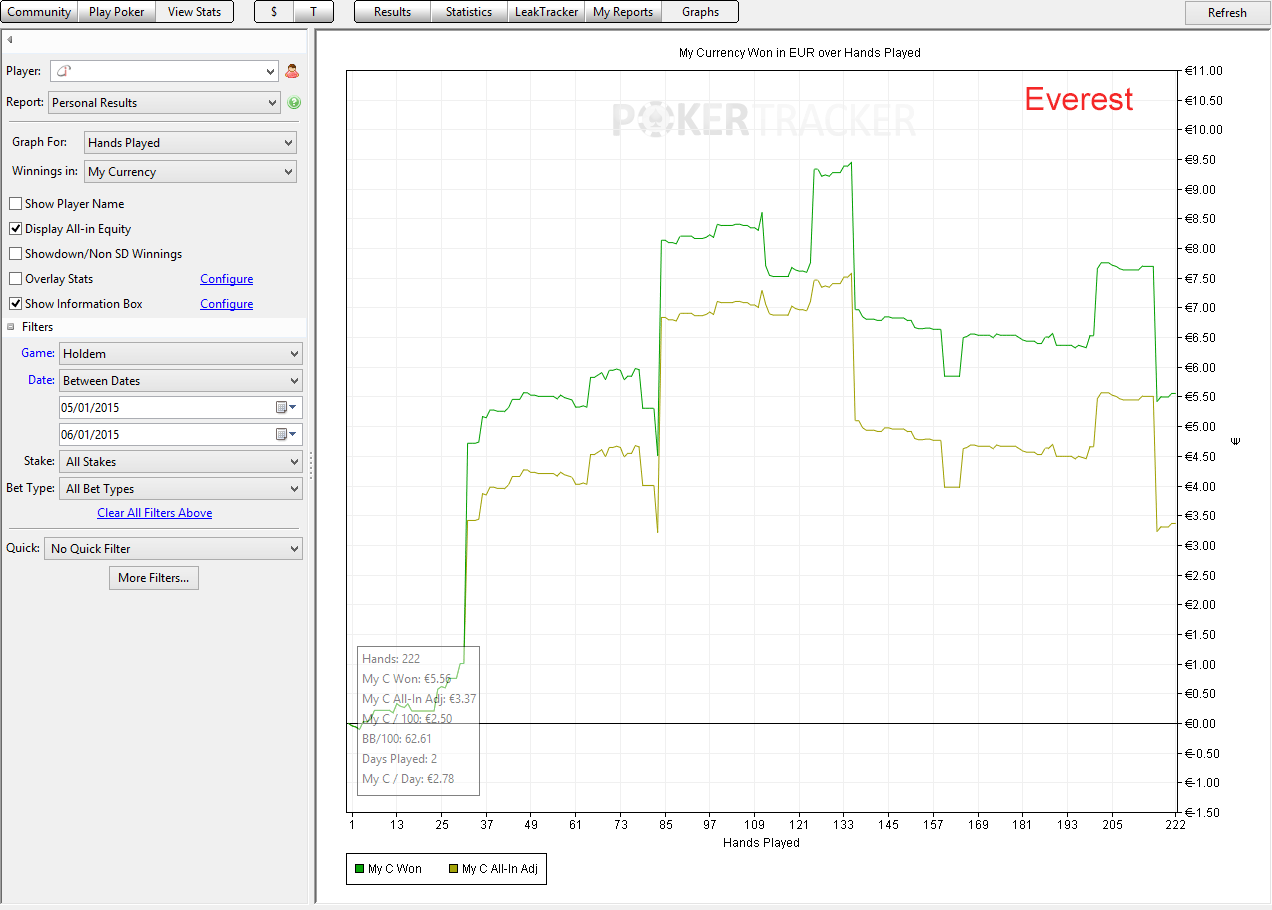This screenshot has width=1272, height=910.
Task: Open the Report dropdown showing Personal Results
Action: [164, 102]
